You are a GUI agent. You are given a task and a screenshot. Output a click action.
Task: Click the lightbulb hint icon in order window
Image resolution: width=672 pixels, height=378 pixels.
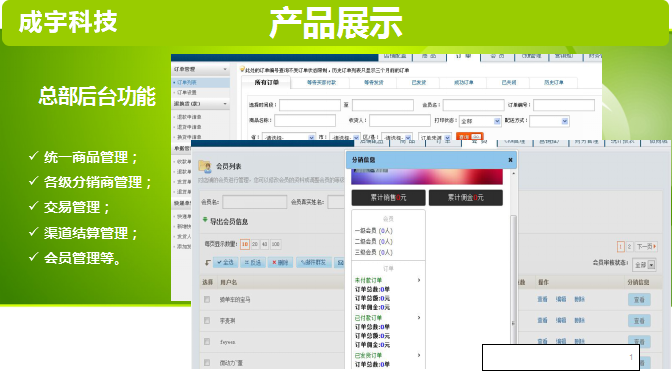242,69
